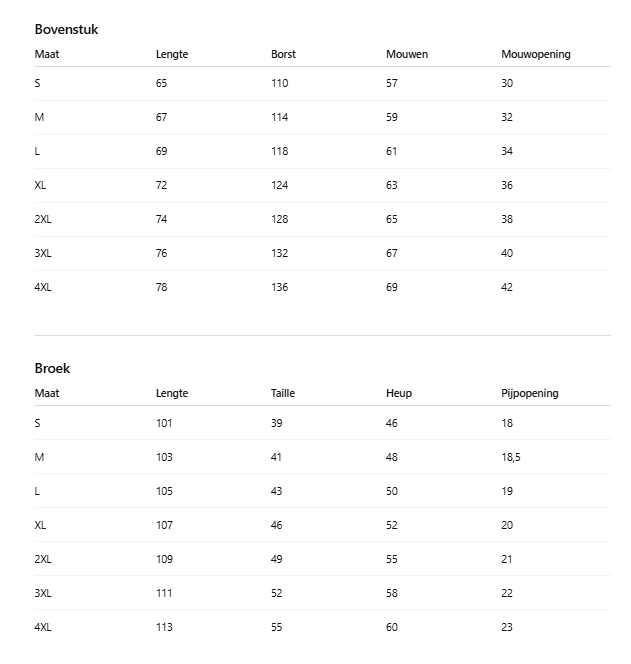Click the Mouwopening column header

click(x=535, y=54)
